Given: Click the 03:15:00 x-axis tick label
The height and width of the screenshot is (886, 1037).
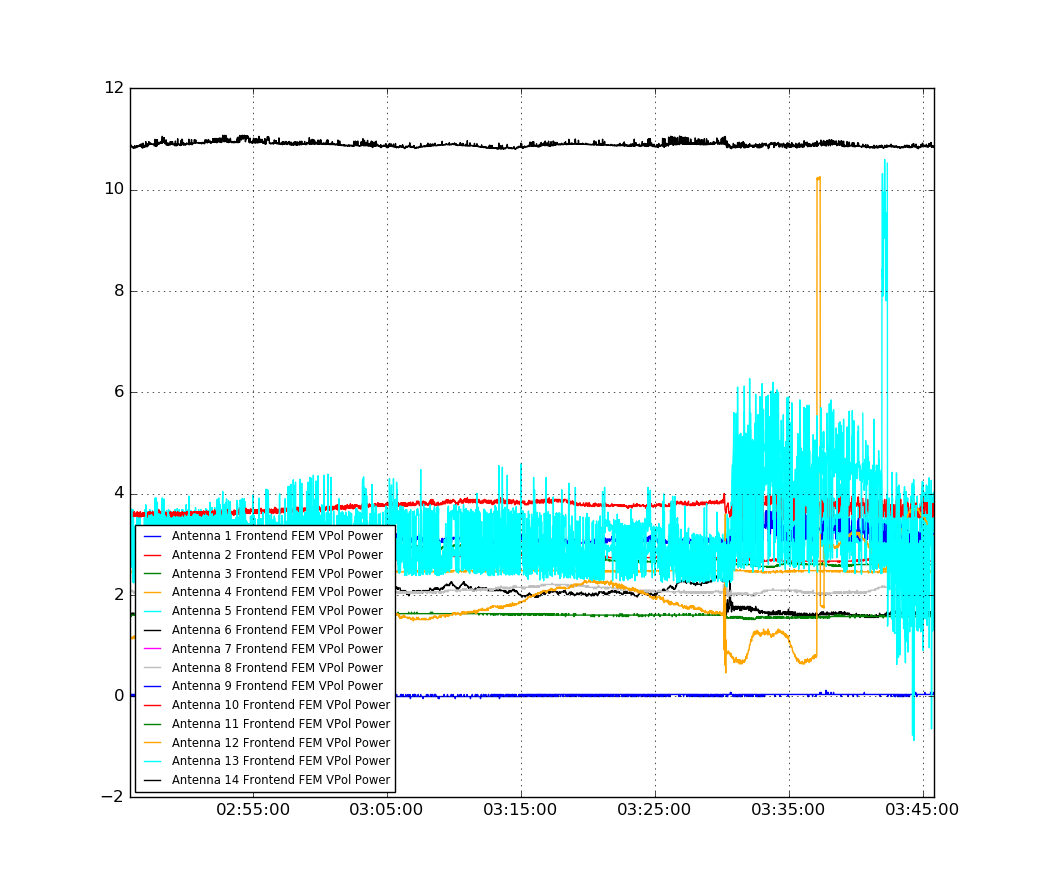Looking at the screenshot, I should point(520,809).
